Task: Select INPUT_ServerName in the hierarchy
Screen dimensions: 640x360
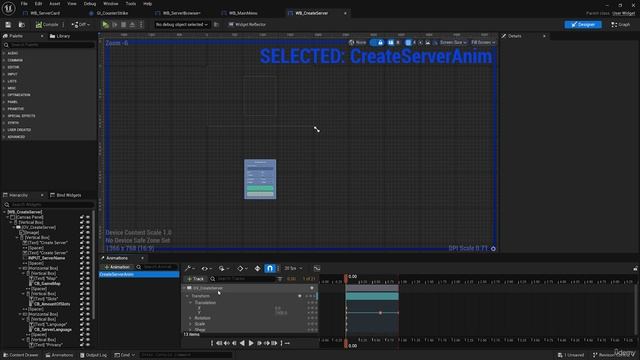Action: pos(47,258)
